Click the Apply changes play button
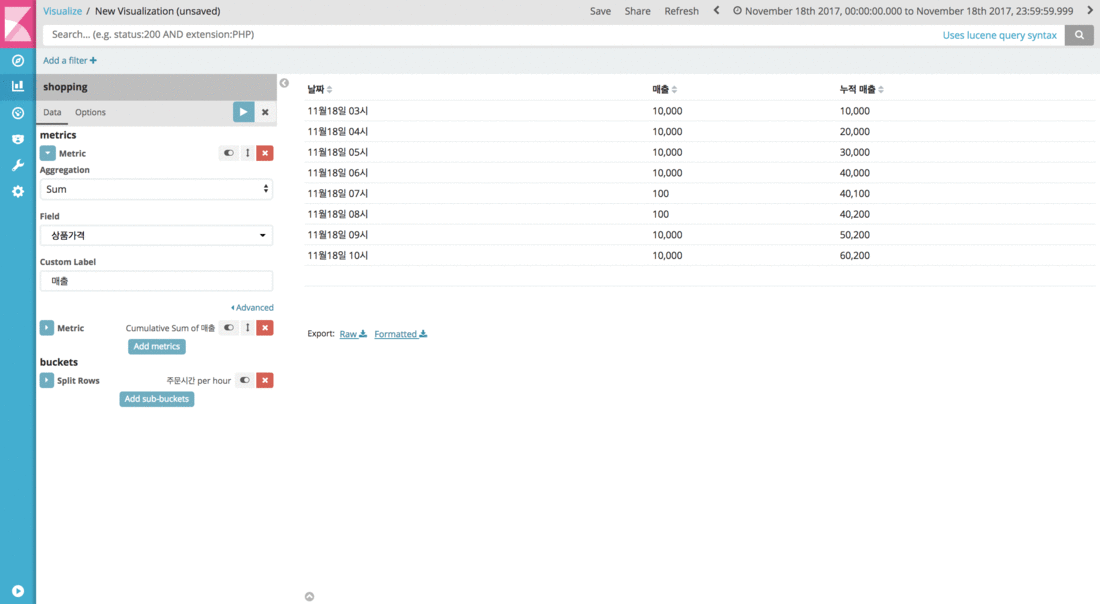Viewport: 1100px width, 604px height. click(x=243, y=112)
